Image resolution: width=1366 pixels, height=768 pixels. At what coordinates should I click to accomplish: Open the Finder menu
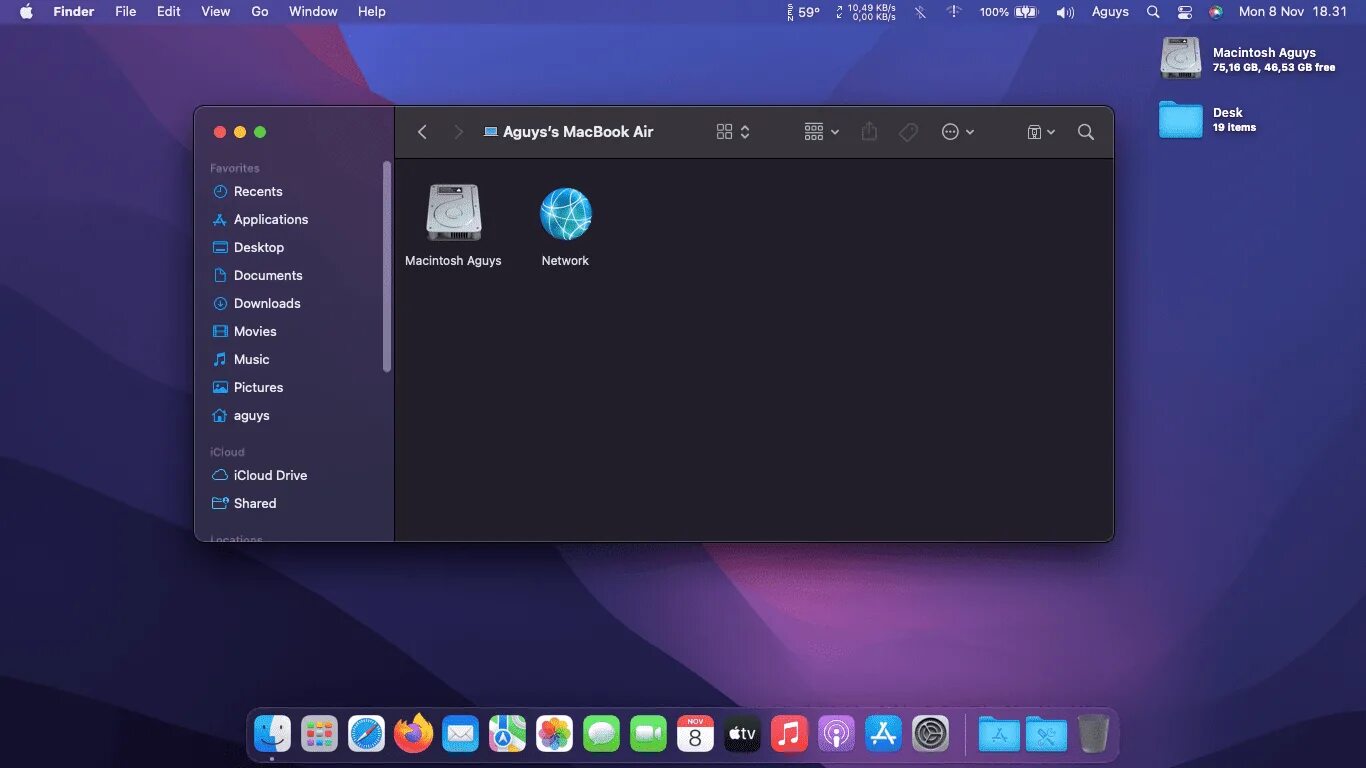(x=73, y=12)
